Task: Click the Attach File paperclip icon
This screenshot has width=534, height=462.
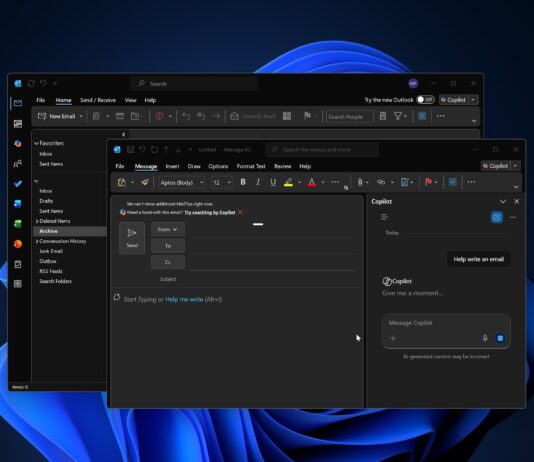Action: coord(360,182)
